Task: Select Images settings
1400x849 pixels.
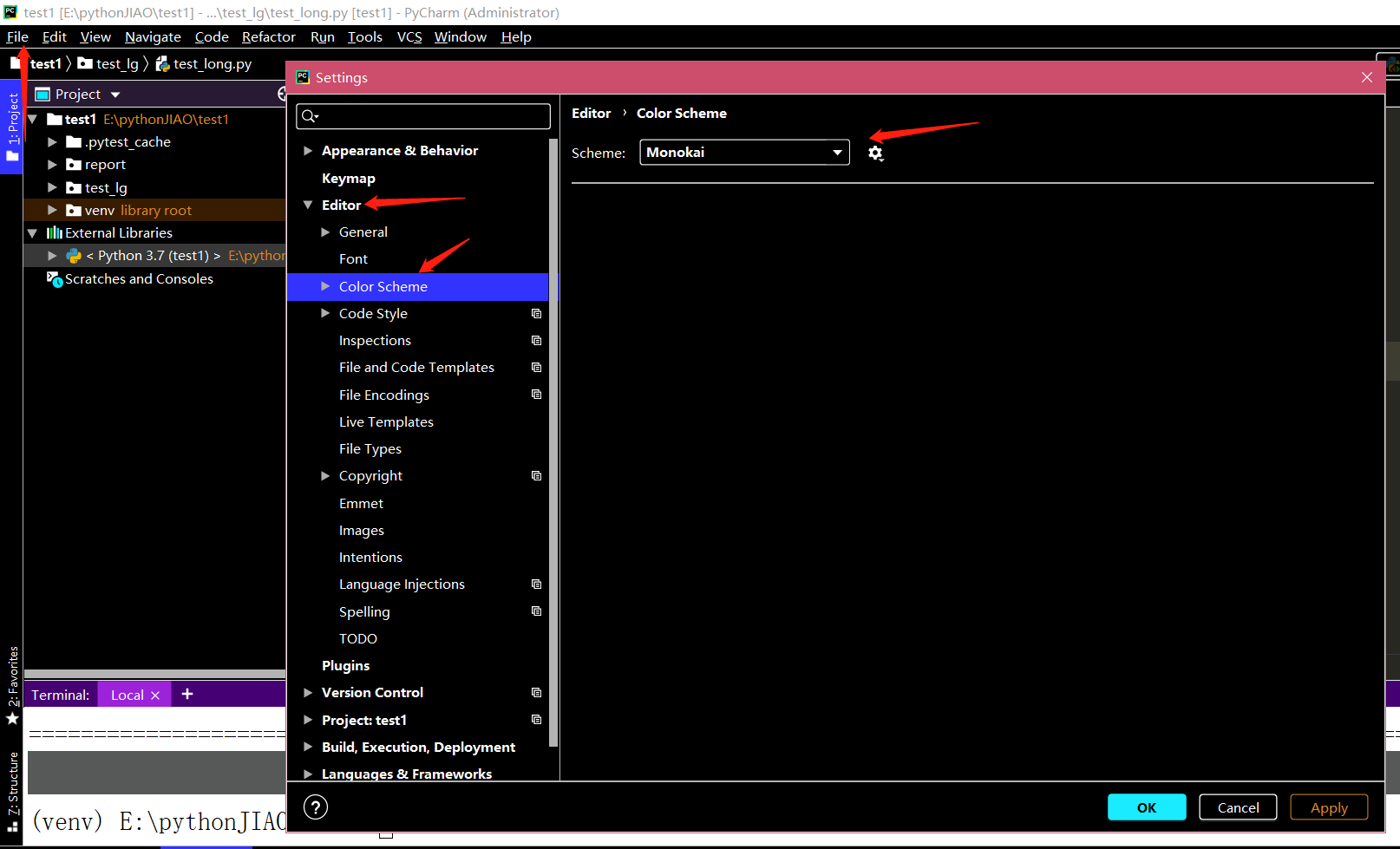Action: [362, 531]
